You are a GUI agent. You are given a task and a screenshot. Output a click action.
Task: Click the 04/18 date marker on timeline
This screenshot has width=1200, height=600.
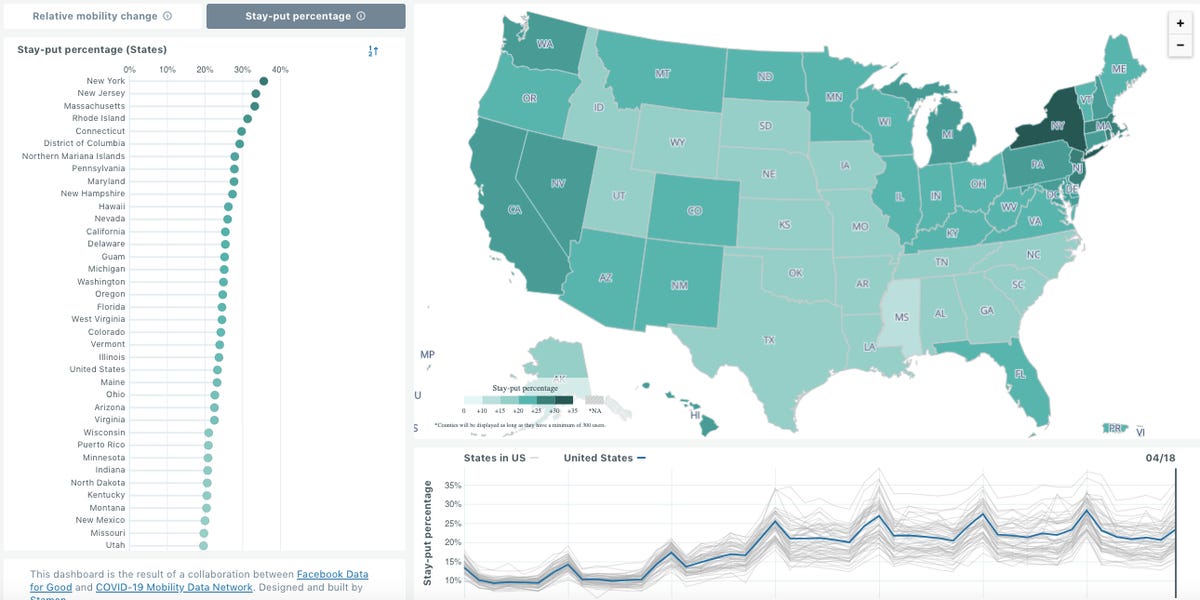1161,458
